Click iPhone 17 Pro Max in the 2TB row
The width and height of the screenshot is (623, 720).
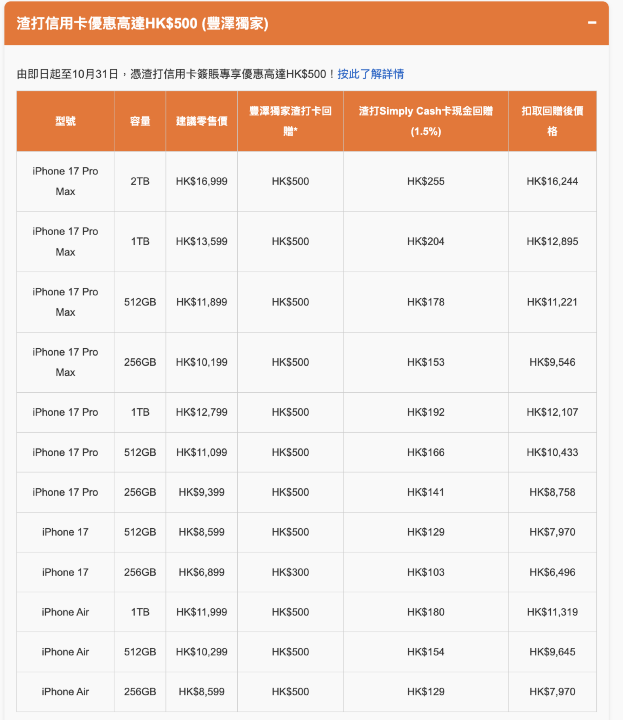click(65, 181)
